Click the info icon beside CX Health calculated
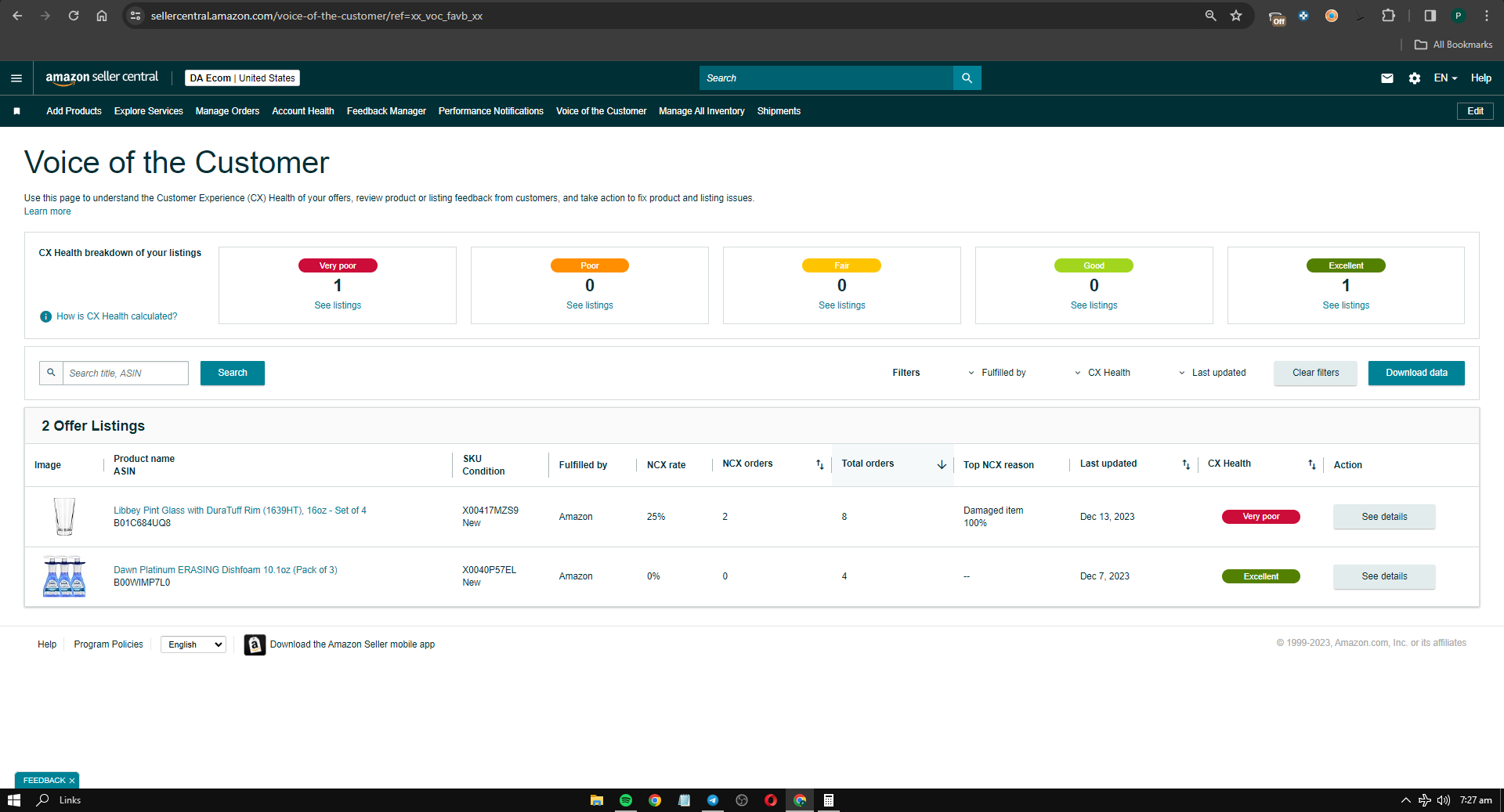The width and height of the screenshot is (1504, 812). click(x=45, y=316)
